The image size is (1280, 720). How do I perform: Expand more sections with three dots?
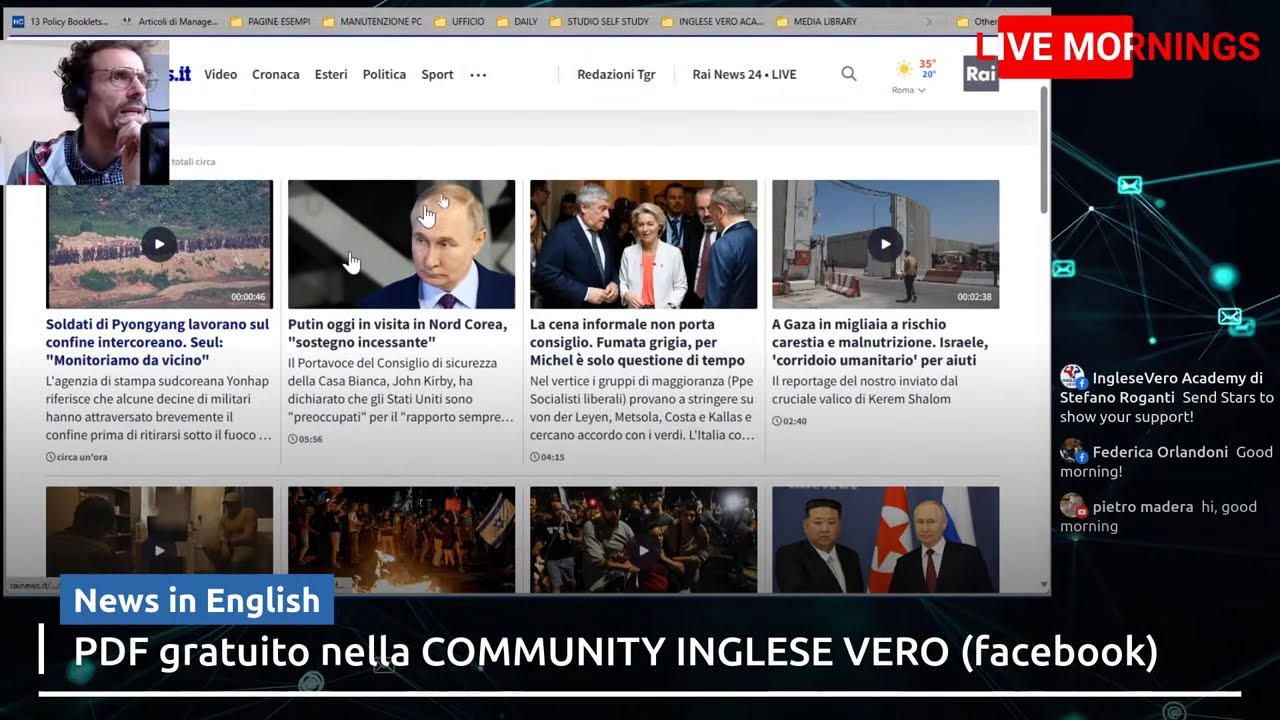tap(478, 75)
